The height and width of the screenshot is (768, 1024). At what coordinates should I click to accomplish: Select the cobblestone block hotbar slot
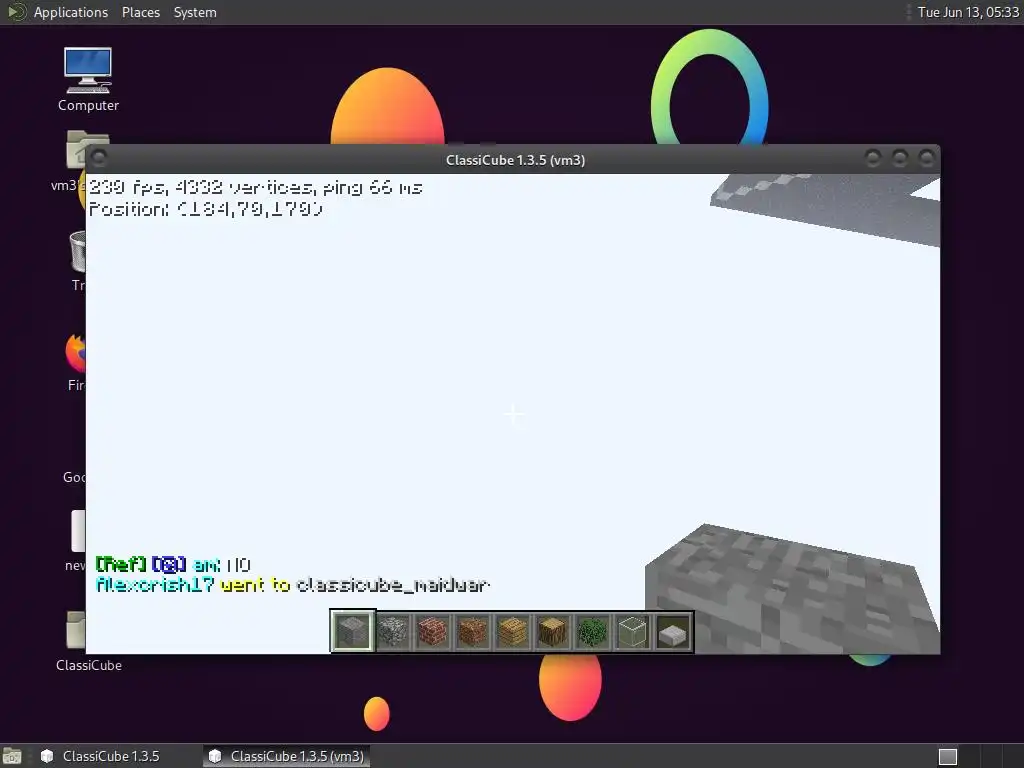tap(393, 632)
